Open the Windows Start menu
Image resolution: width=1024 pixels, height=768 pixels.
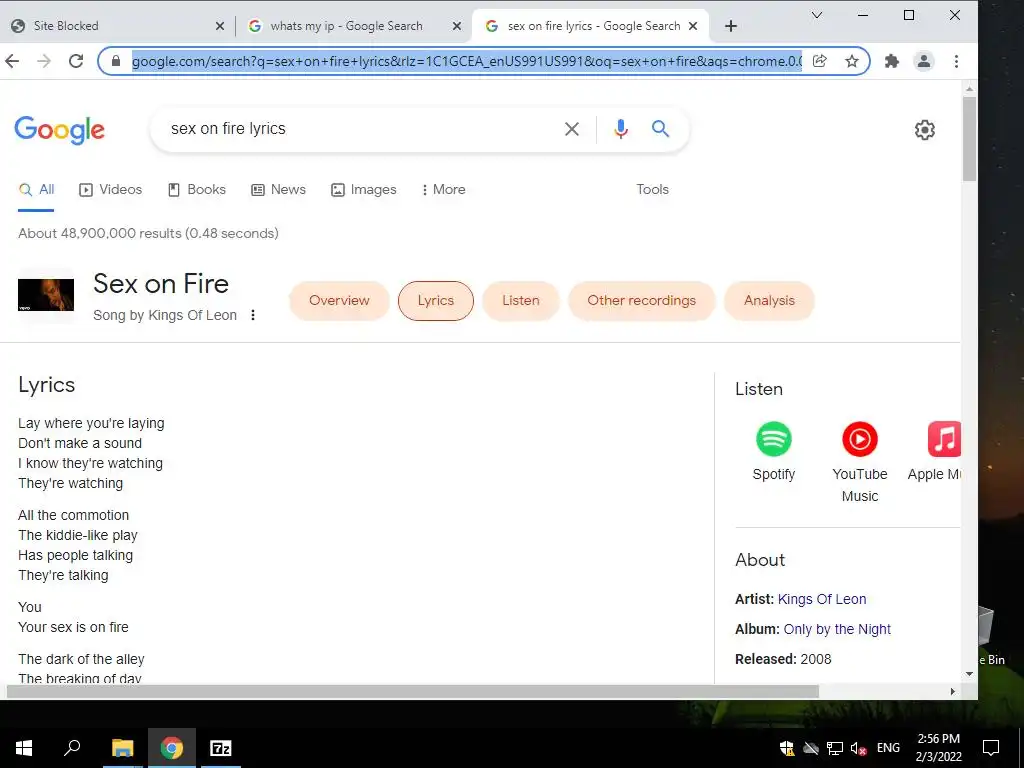24,748
